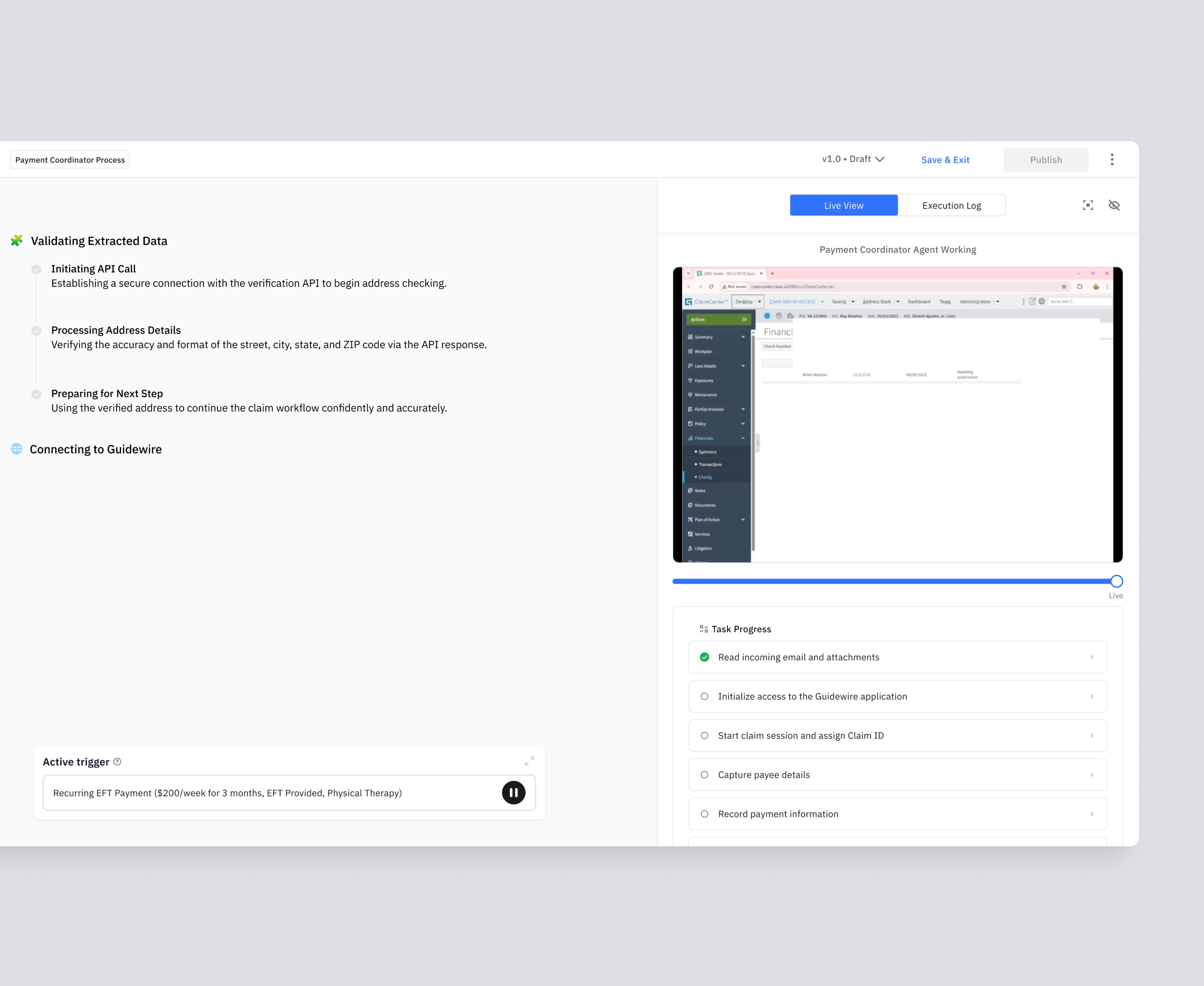Click the Task Progress checklist icon
Viewport: 1204px width, 986px height.
coord(704,629)
